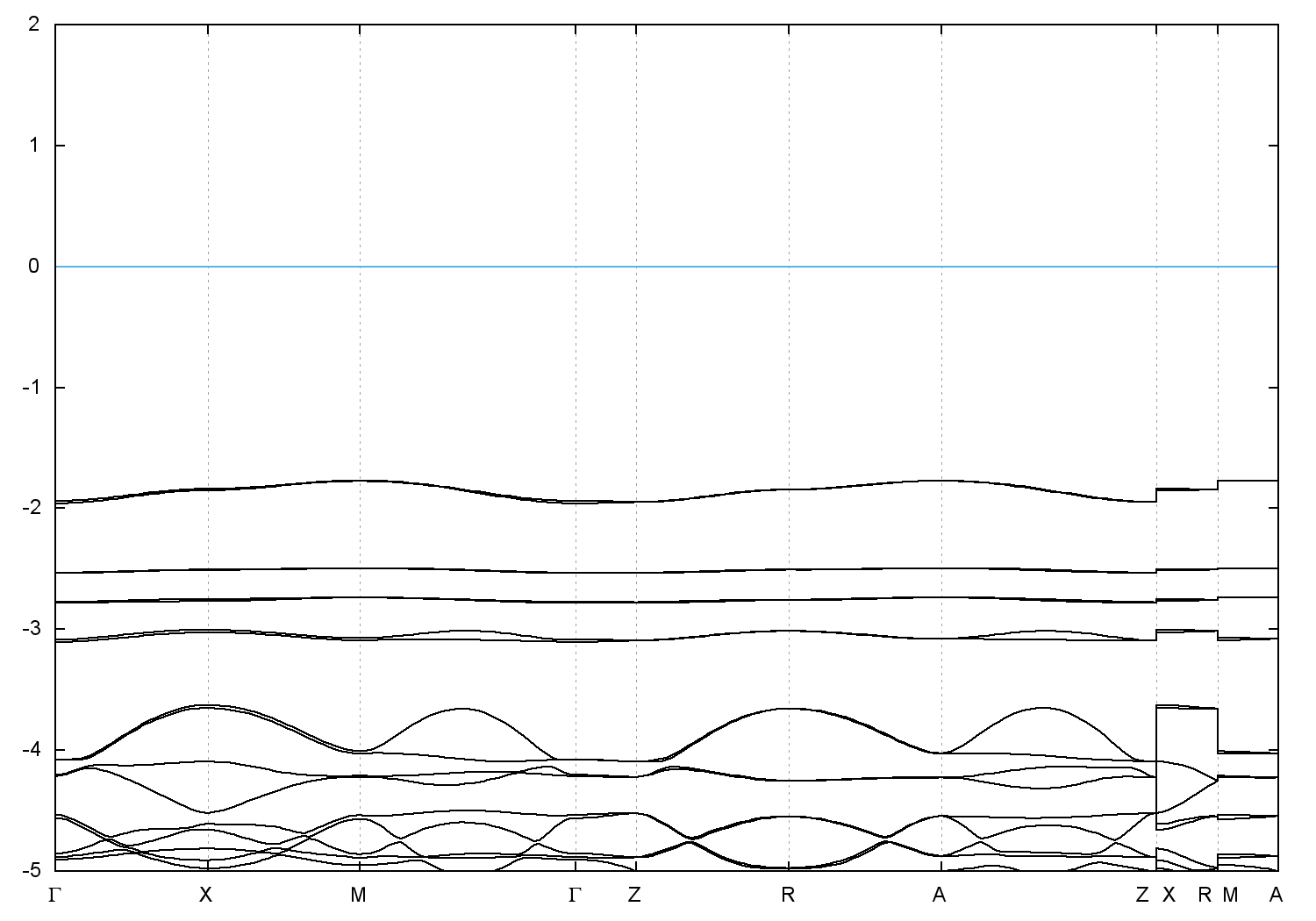Viewport: 1316px width, 921px height.
Task: Click the X label between Γ and M
Action: [206, 895]
